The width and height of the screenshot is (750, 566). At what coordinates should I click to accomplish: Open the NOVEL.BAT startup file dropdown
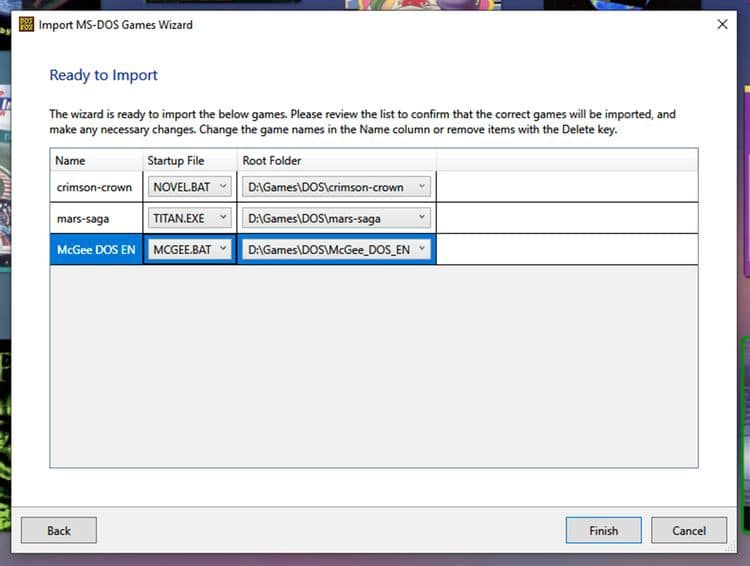pyautogui.click(x=189, y=187)
